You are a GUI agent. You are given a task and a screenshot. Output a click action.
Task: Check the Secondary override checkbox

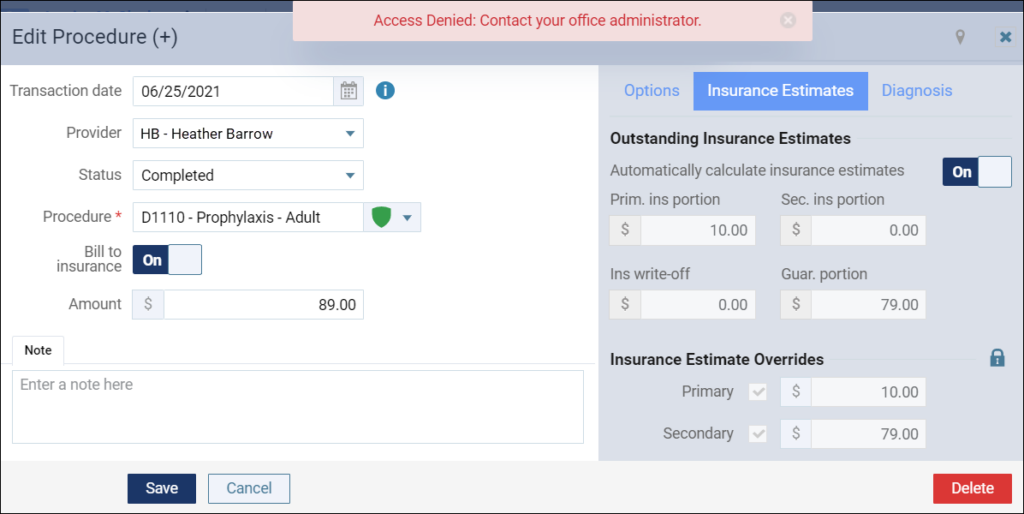[x=758, y=434]
